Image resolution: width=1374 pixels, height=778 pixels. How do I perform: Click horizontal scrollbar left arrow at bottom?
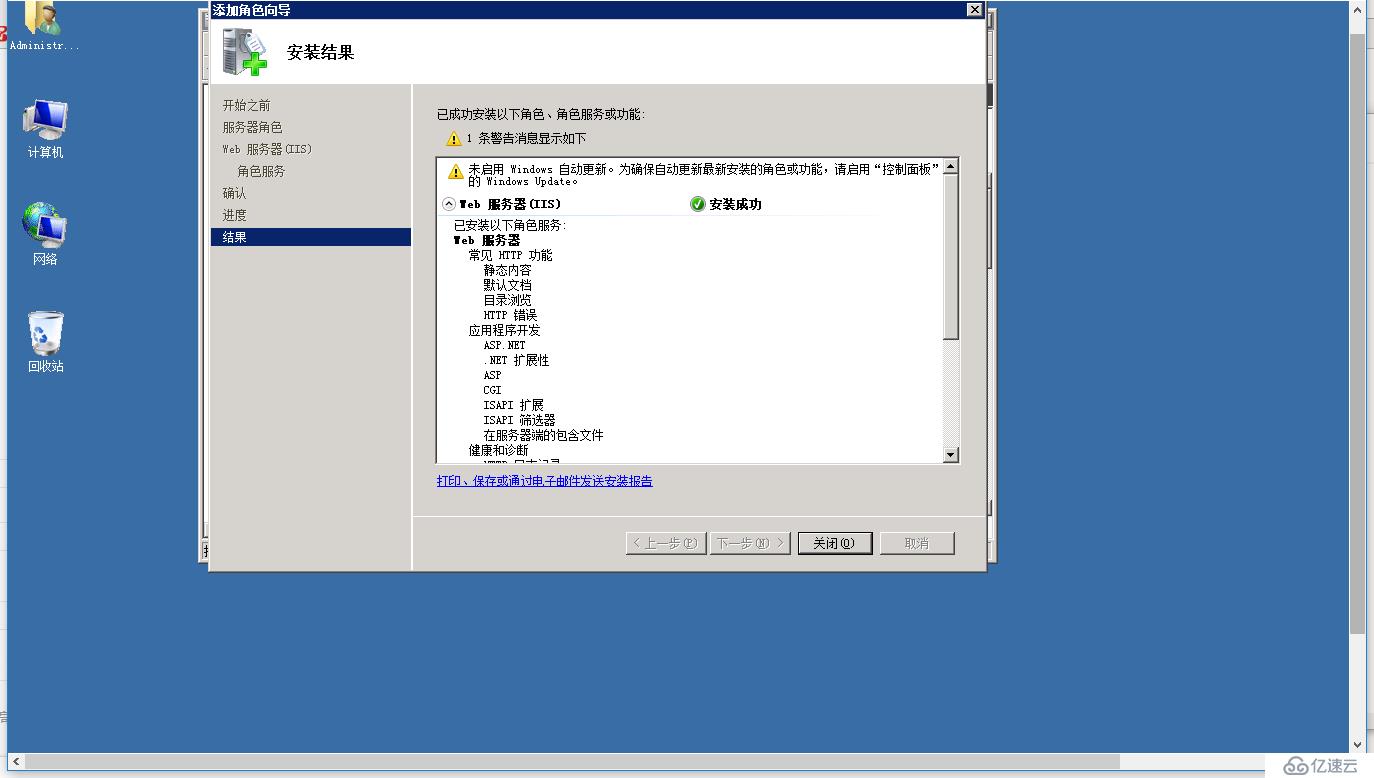click(16, 762)
